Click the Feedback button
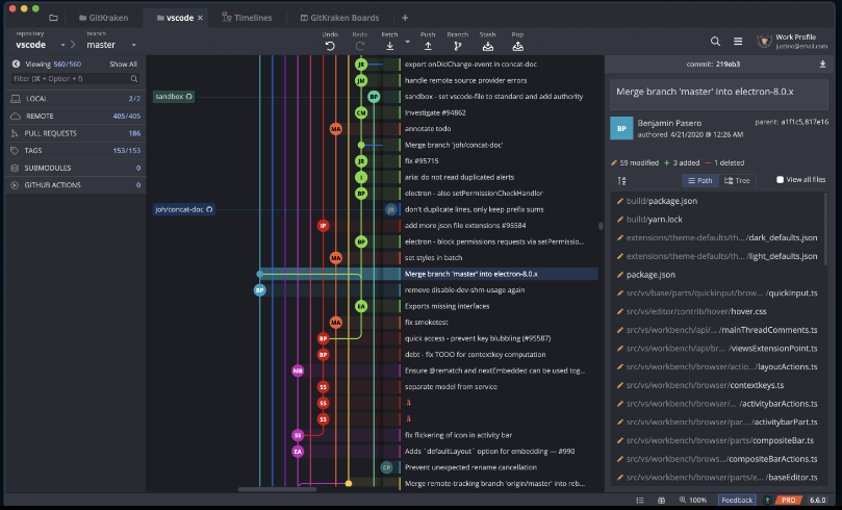The width and height of the screenshot is (842, 510). coord(737,500)
